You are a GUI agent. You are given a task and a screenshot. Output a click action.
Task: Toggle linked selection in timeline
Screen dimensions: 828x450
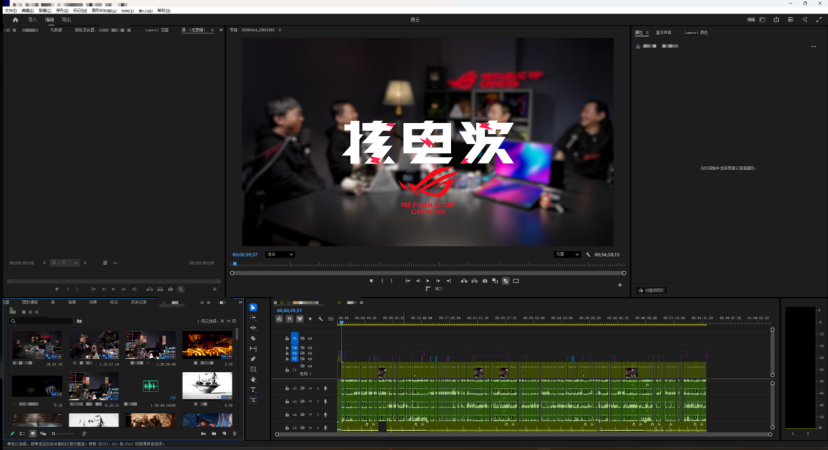(299, 319)
